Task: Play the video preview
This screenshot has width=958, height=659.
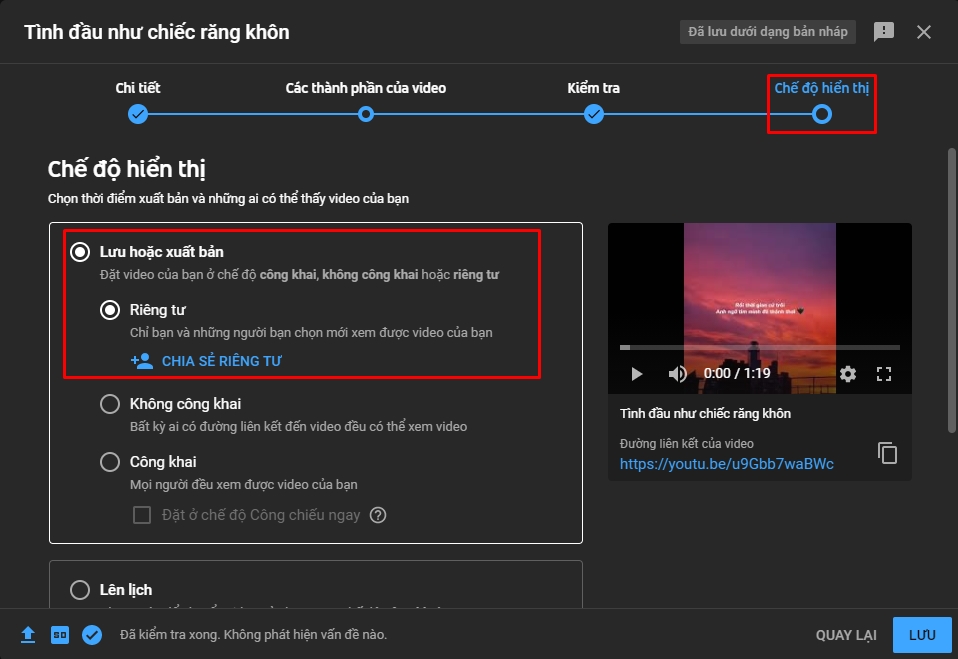Action: pos(637,373)
